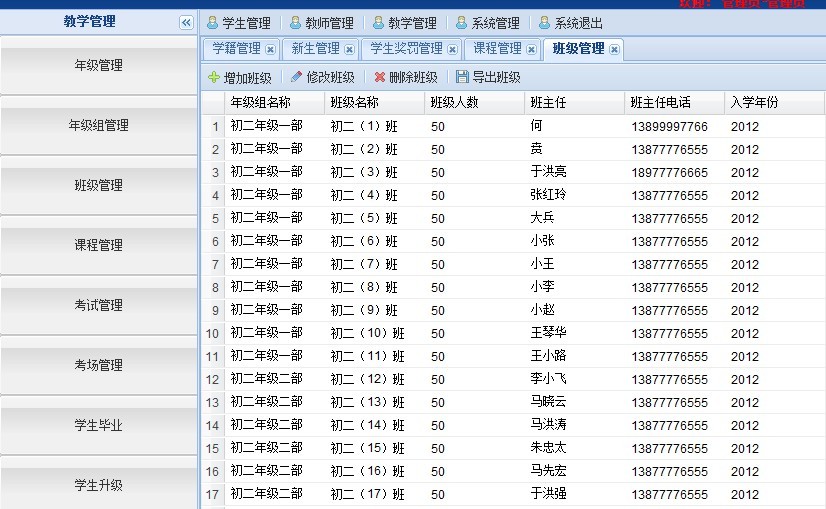Click teacher name 于洪强
The width and height of the screenshot is (826, 509).
pyautogui.click(x=548, y=494)
